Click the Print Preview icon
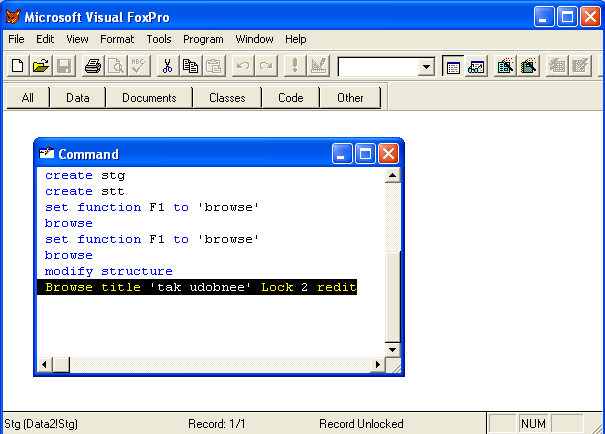Image resolution: width=605 pixels, height=434 pixels. coord(116,66)
